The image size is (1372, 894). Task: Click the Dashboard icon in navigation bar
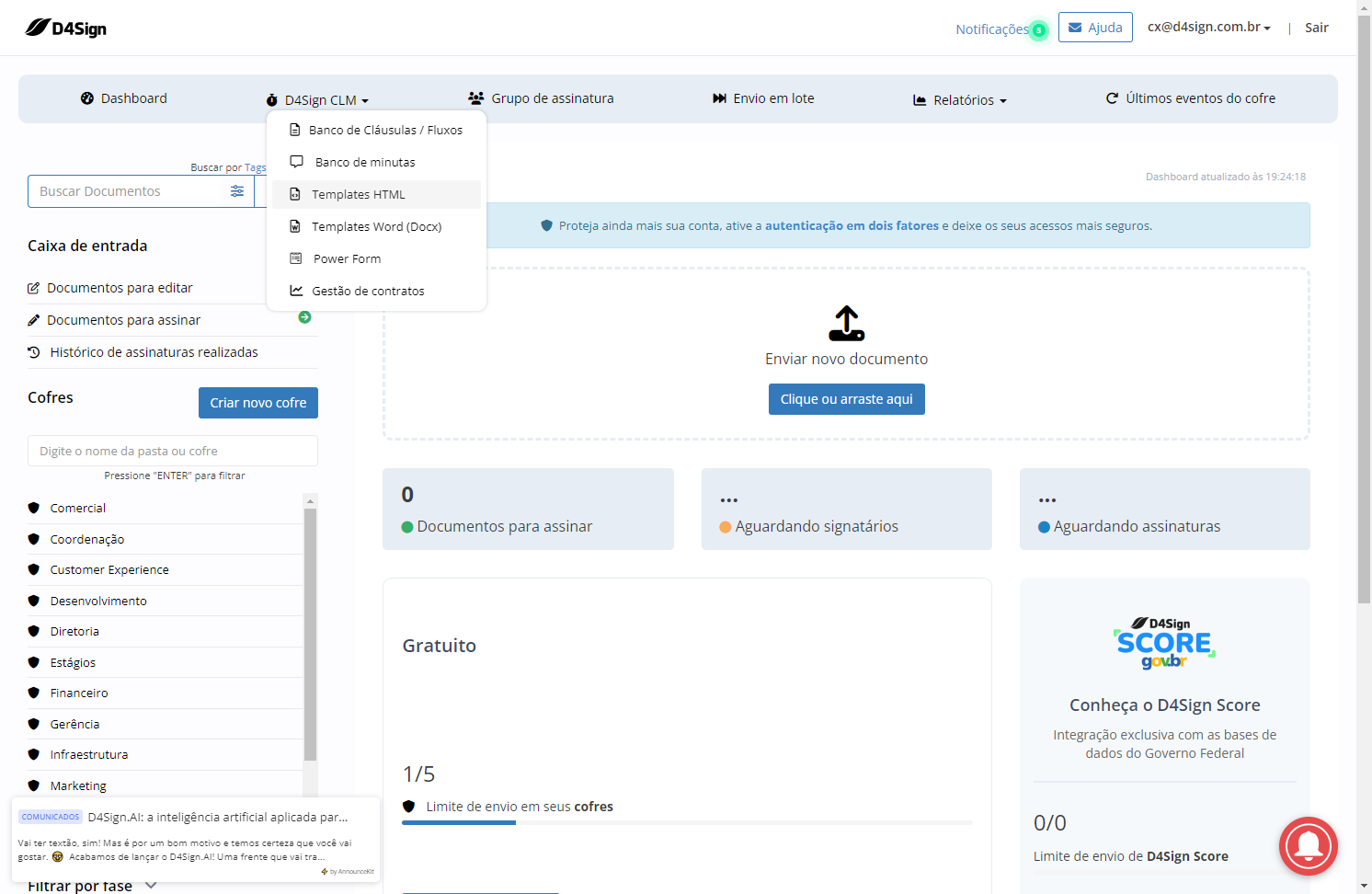tap(87, 98)
